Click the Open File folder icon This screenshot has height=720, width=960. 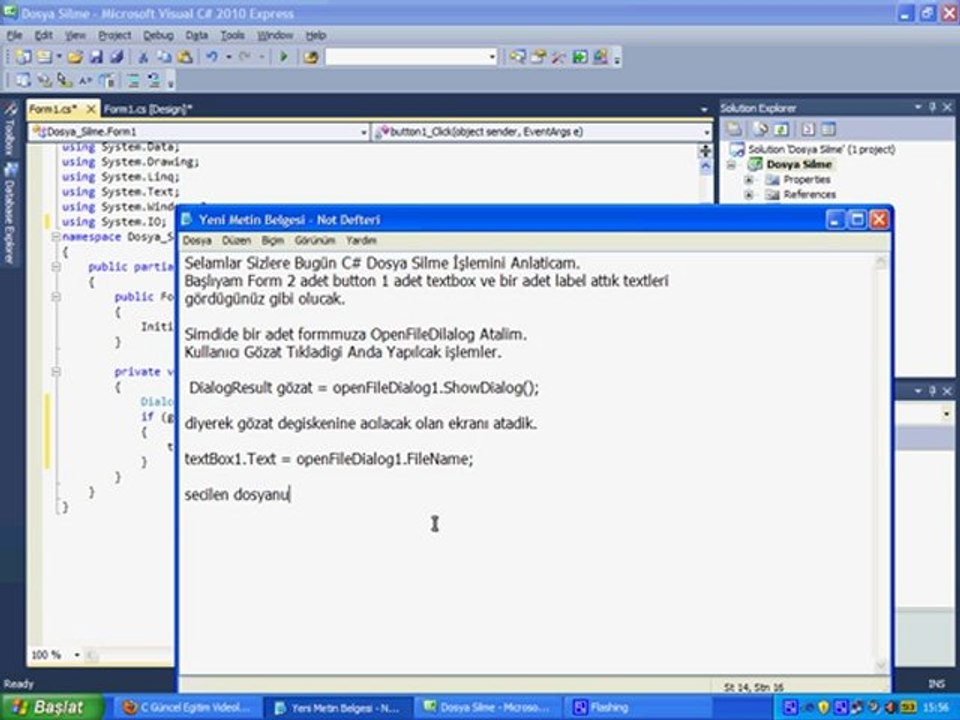coord(75,57)
